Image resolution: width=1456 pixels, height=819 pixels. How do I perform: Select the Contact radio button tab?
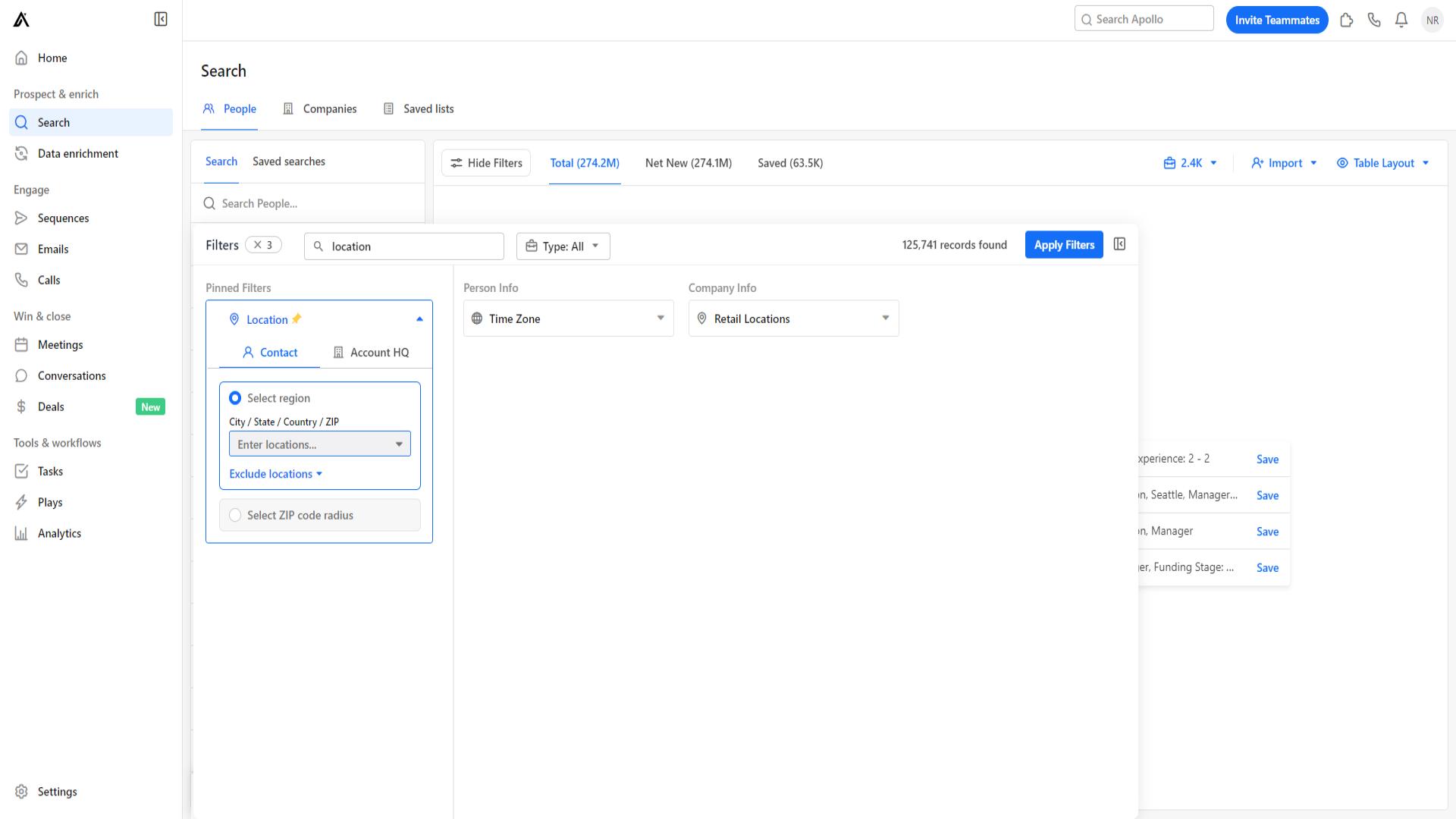tap(270, 352)
